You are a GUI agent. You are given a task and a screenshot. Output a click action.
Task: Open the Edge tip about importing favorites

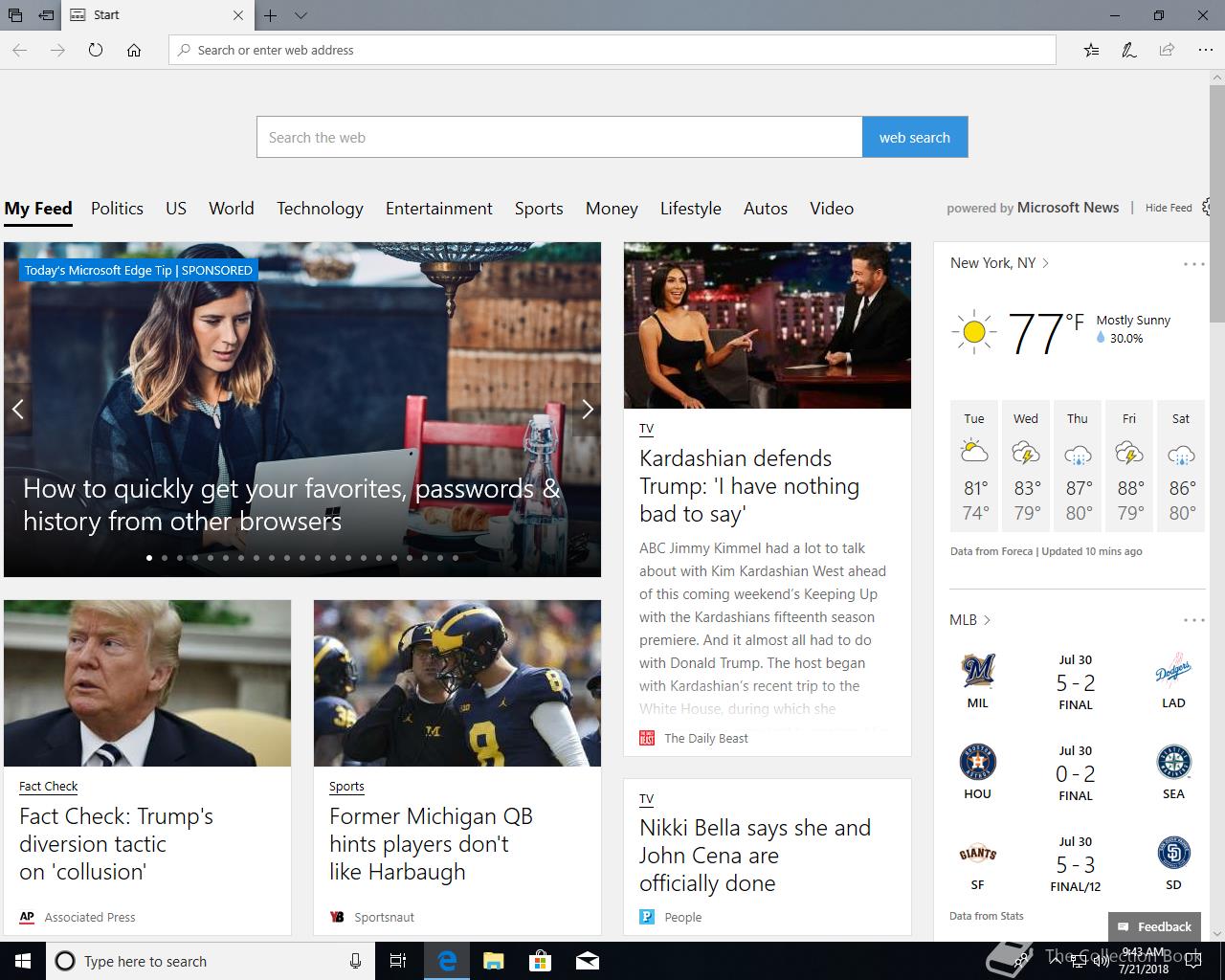291,504
